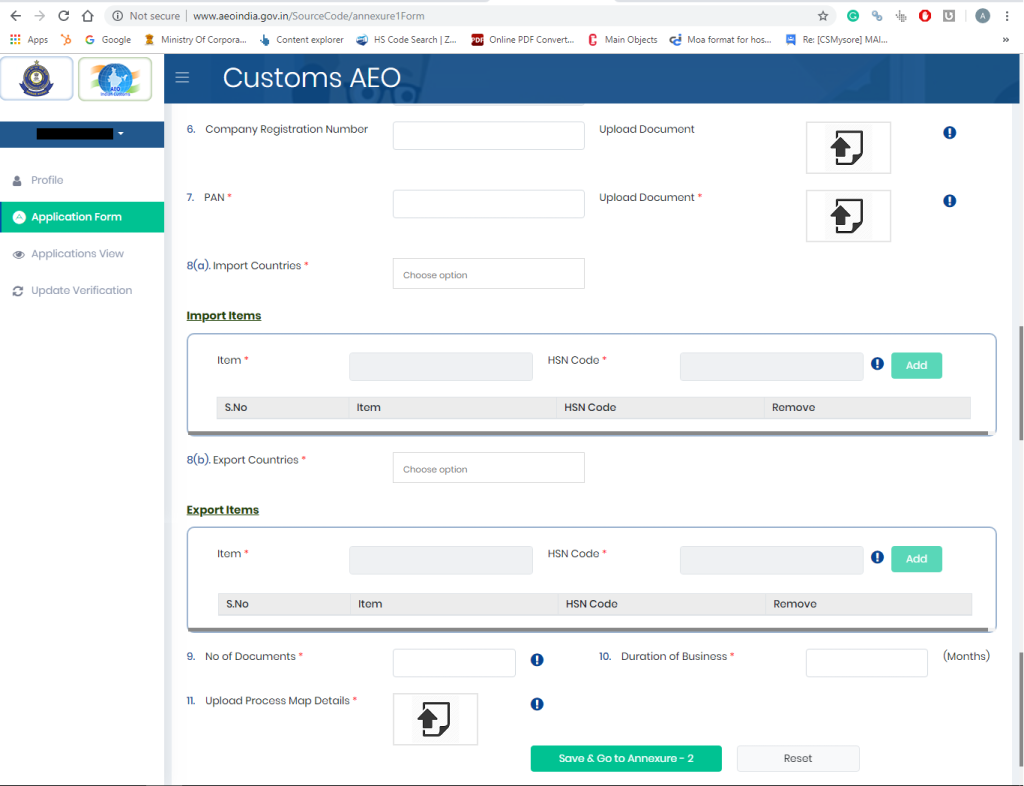The width and height of the screenshot is (1024, 786).
Task: Upload document for Company Registration Number
Action: click(x=848, y=148)
